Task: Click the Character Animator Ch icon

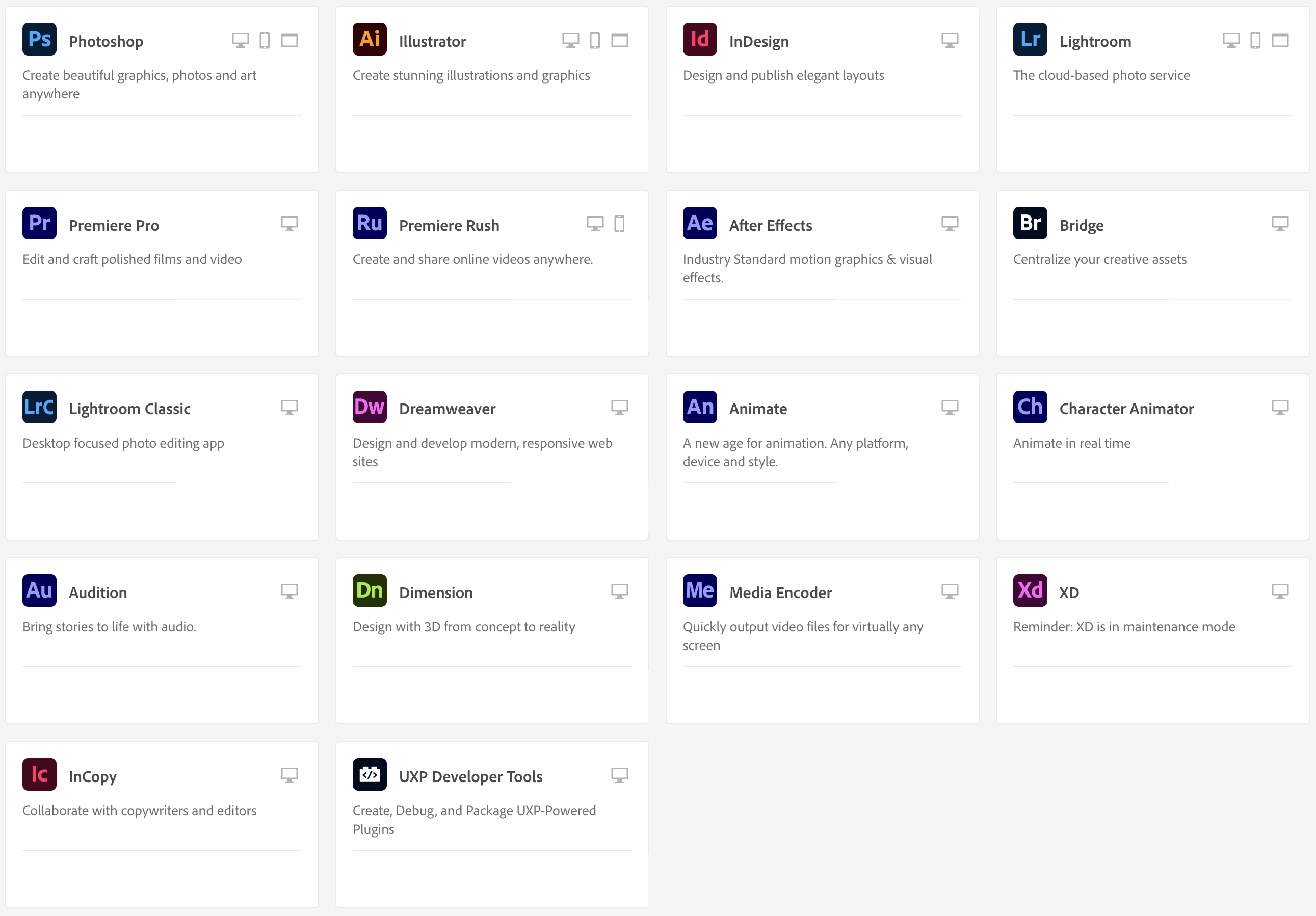Action: coord(1030,407)
